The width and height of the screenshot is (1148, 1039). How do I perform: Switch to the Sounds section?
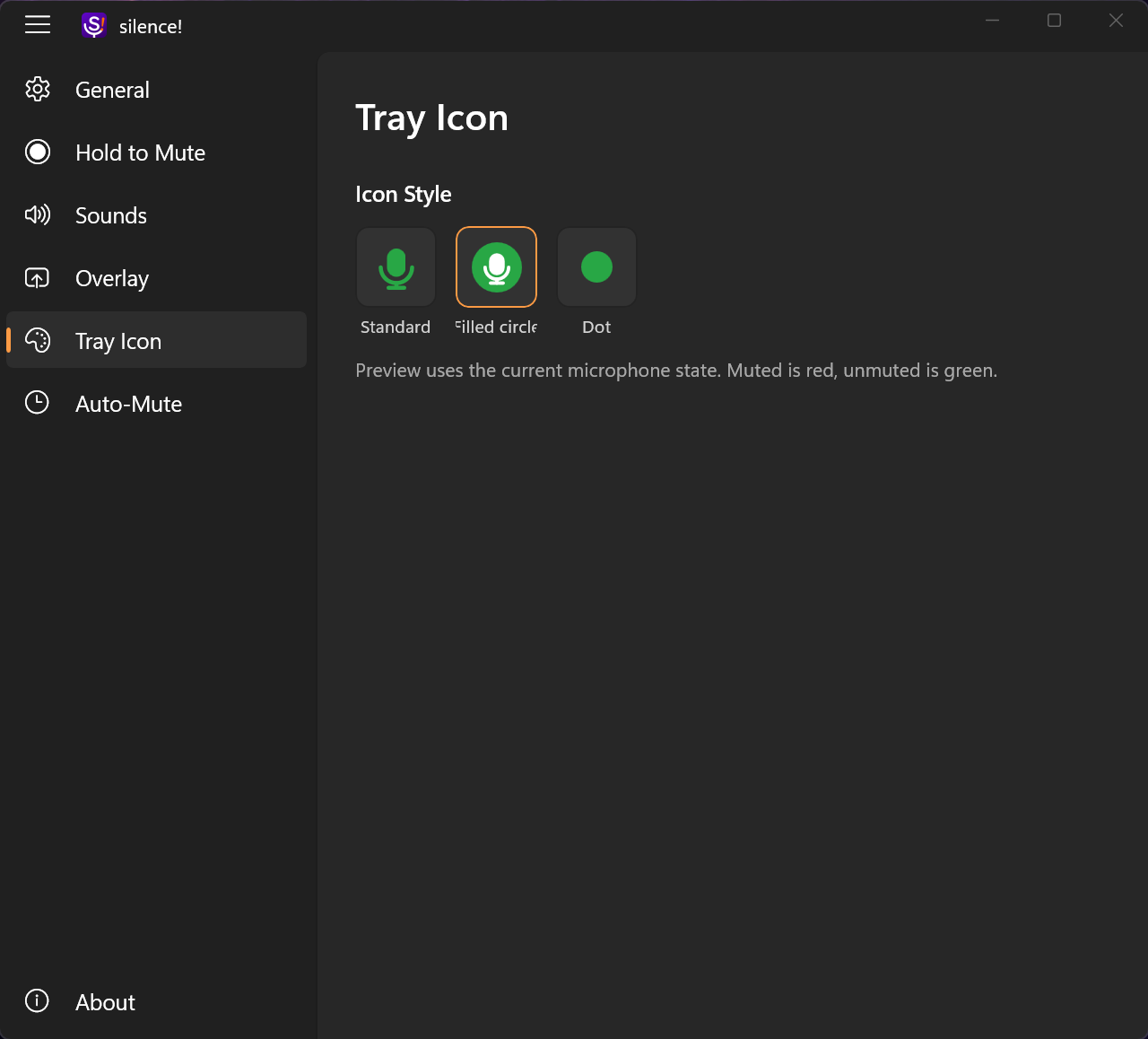coord(111,215)
